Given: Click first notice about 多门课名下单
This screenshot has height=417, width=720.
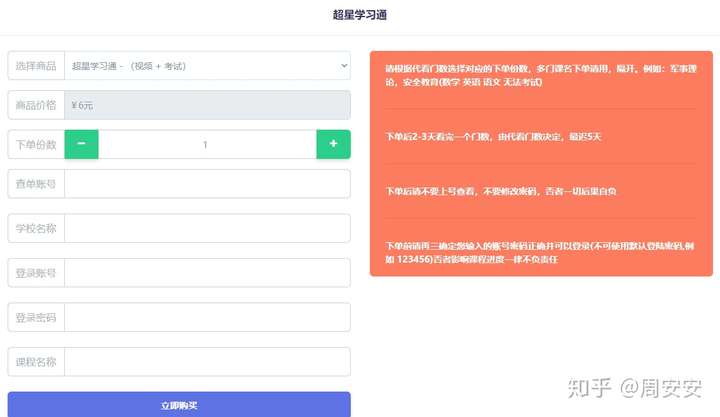Looking at the screenshot, I should pyautogui.click(x=541, y=75).
